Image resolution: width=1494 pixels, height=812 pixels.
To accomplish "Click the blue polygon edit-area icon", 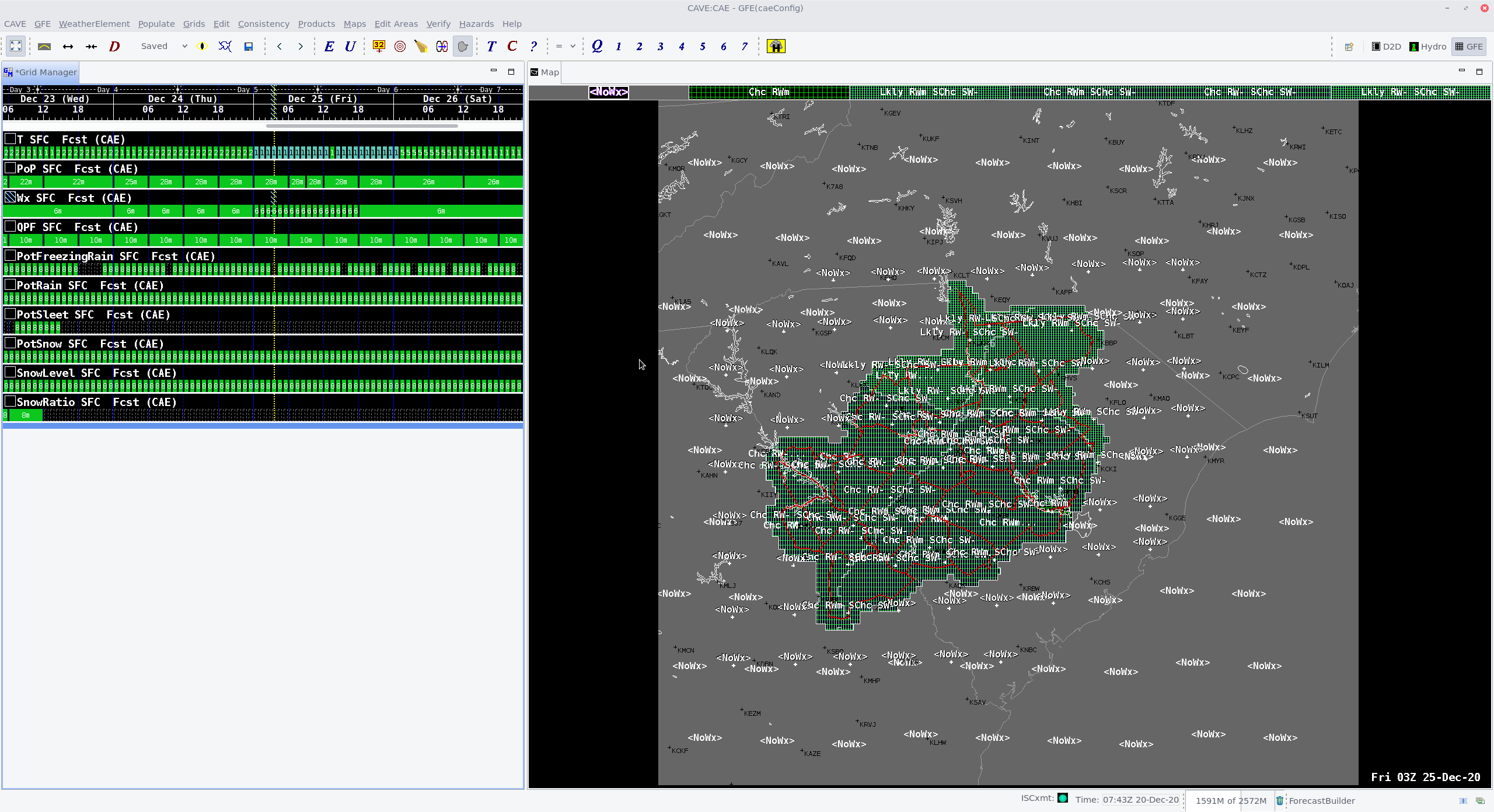I will coord(225,46).
